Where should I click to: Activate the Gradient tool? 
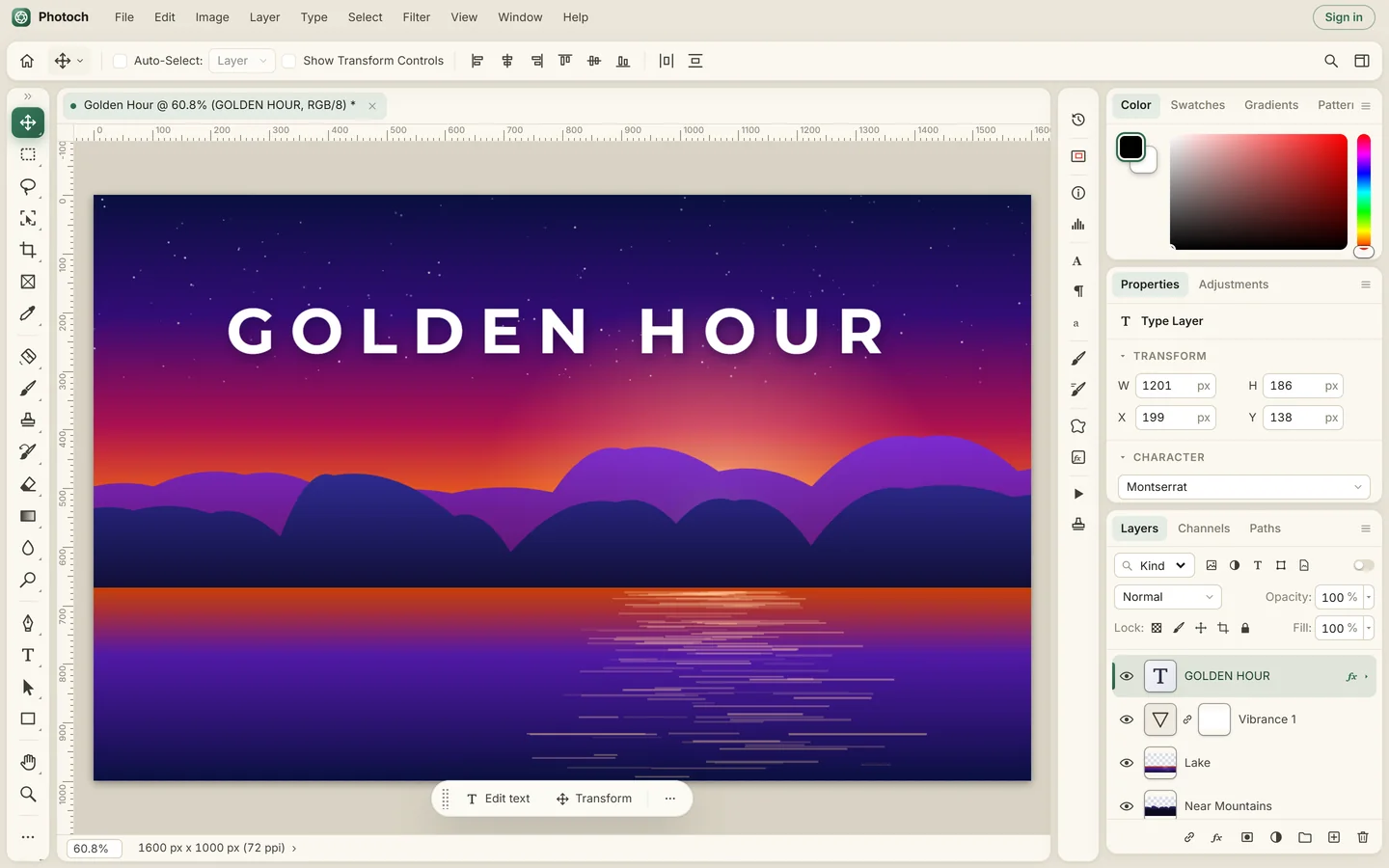(28, 516)
